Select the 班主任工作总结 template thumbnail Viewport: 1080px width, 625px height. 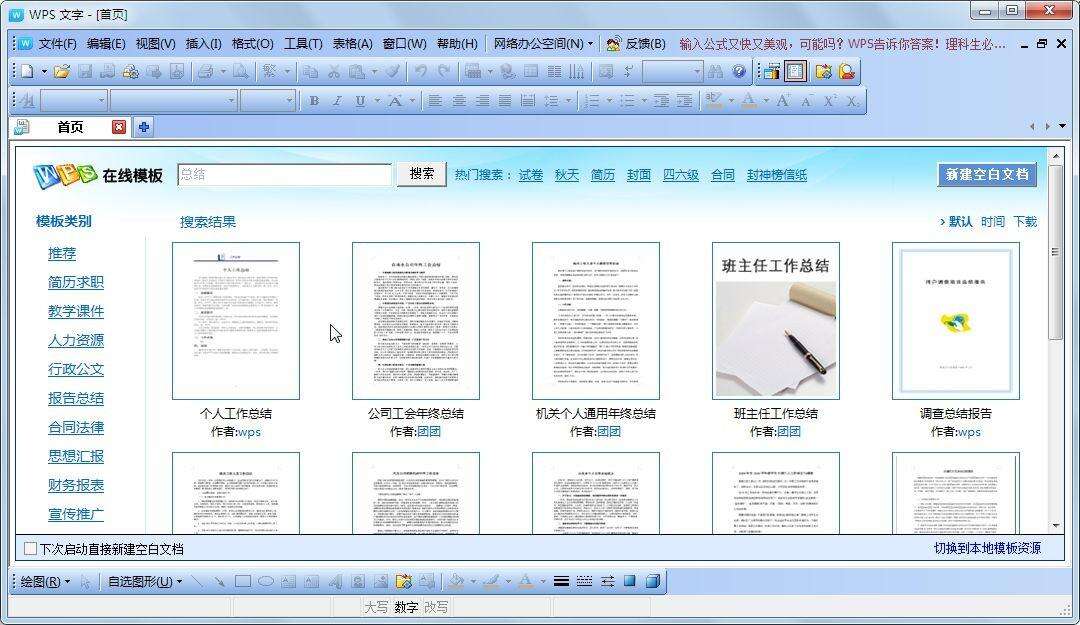click(775, 320)
